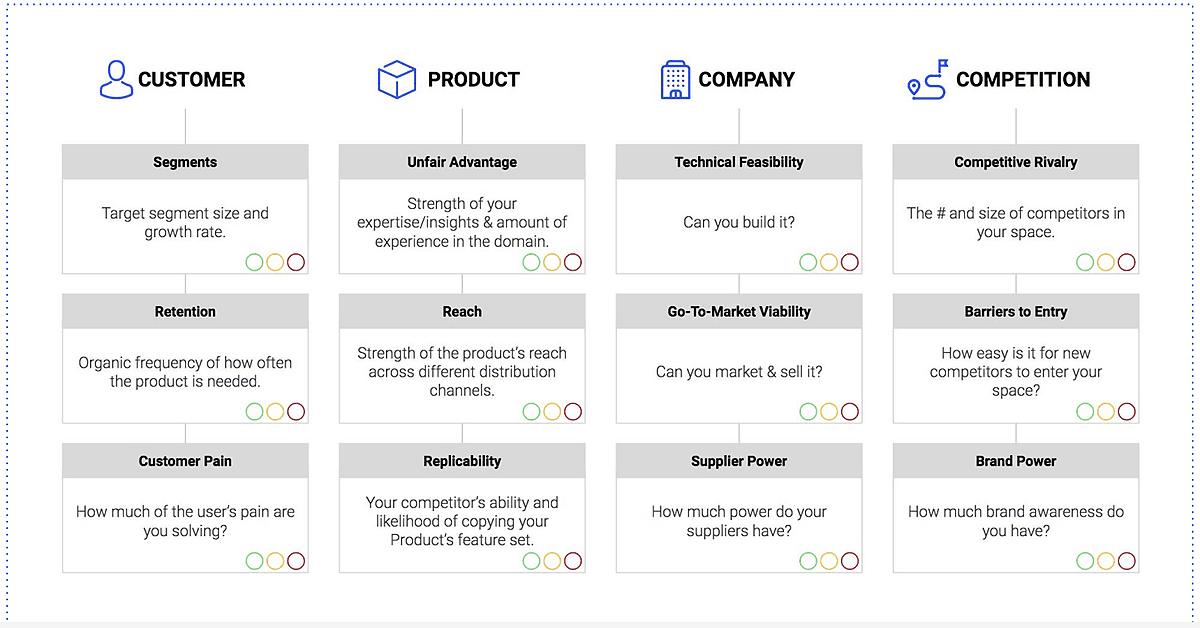Click the Brand Power card header
1200x628 pixels.
1016,461
